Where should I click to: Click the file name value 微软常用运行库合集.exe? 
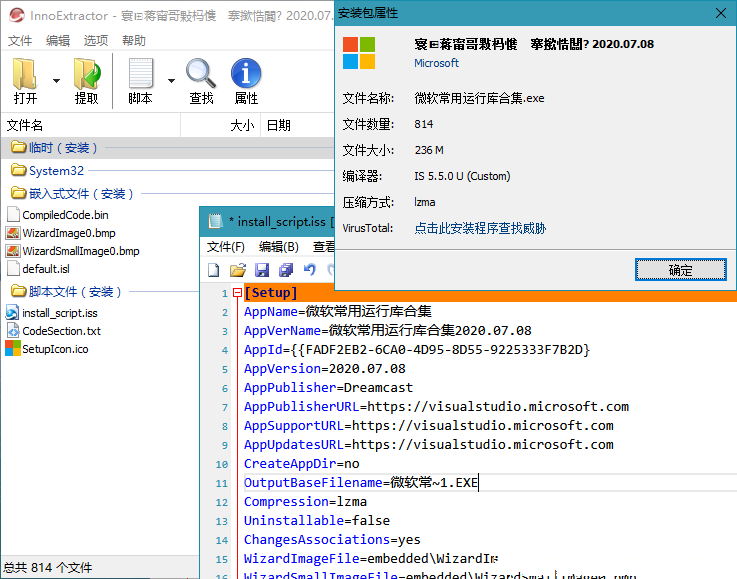coord(479,99)
